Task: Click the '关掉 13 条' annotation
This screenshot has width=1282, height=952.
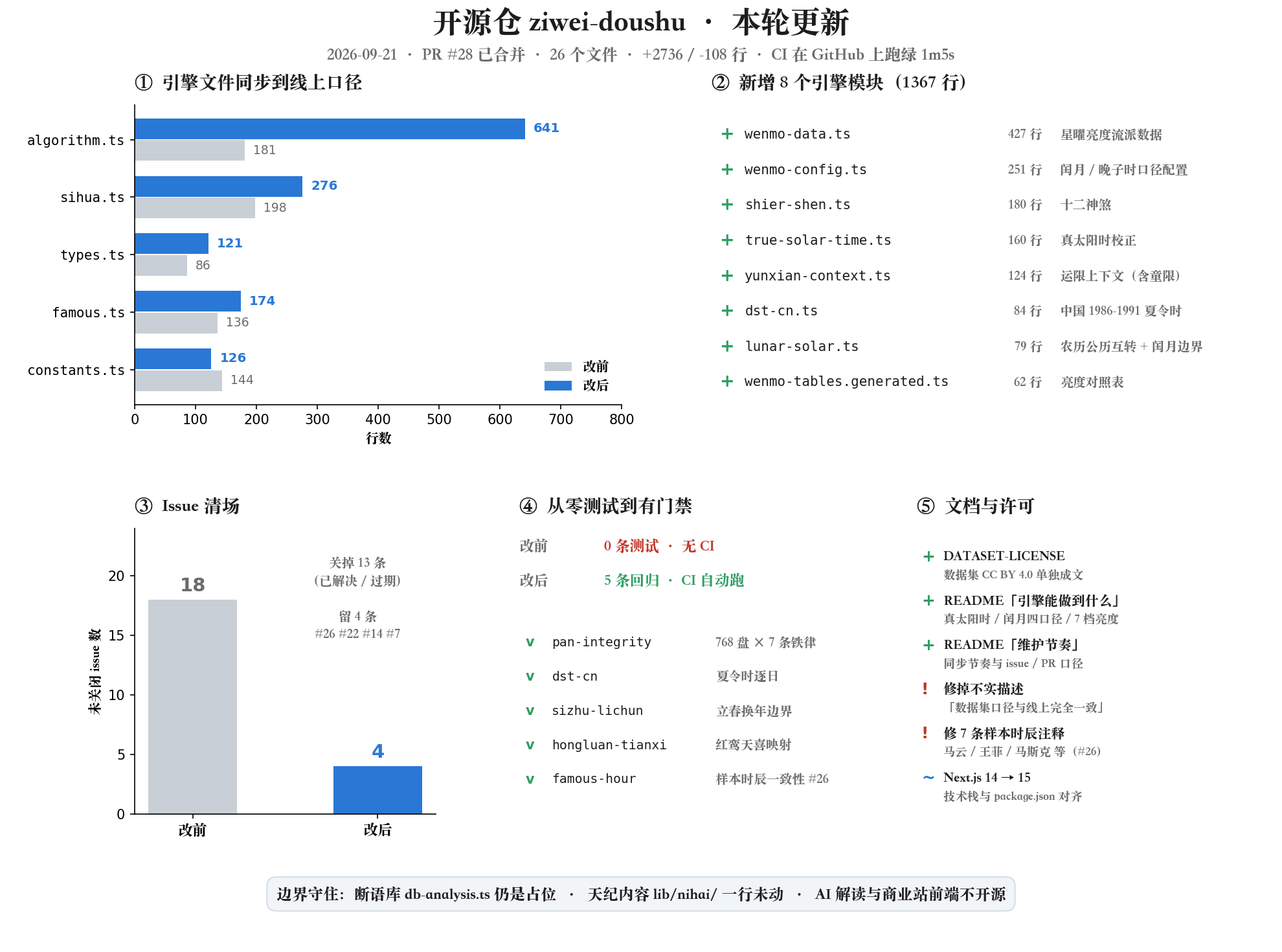Action: coord(357,563)
